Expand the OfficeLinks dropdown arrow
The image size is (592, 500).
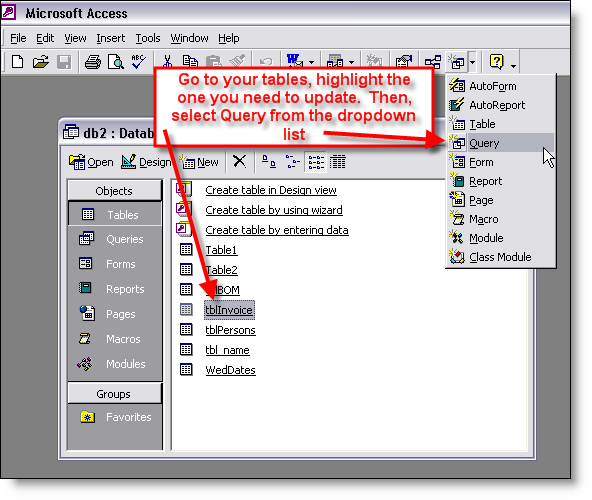(311, 62)
